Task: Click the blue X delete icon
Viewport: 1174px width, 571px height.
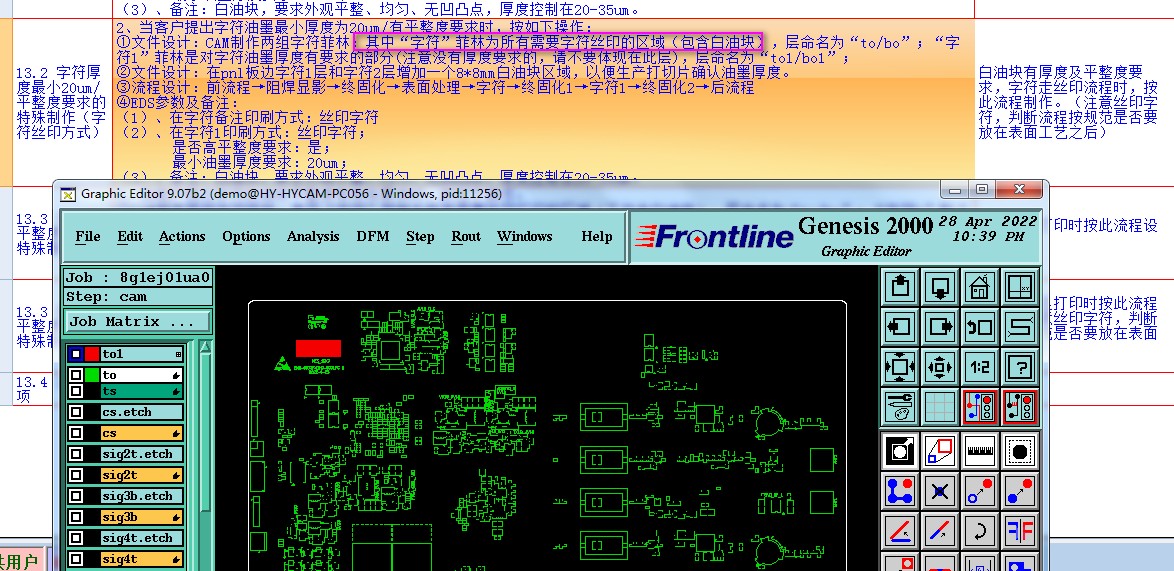Action: point(940,492)
